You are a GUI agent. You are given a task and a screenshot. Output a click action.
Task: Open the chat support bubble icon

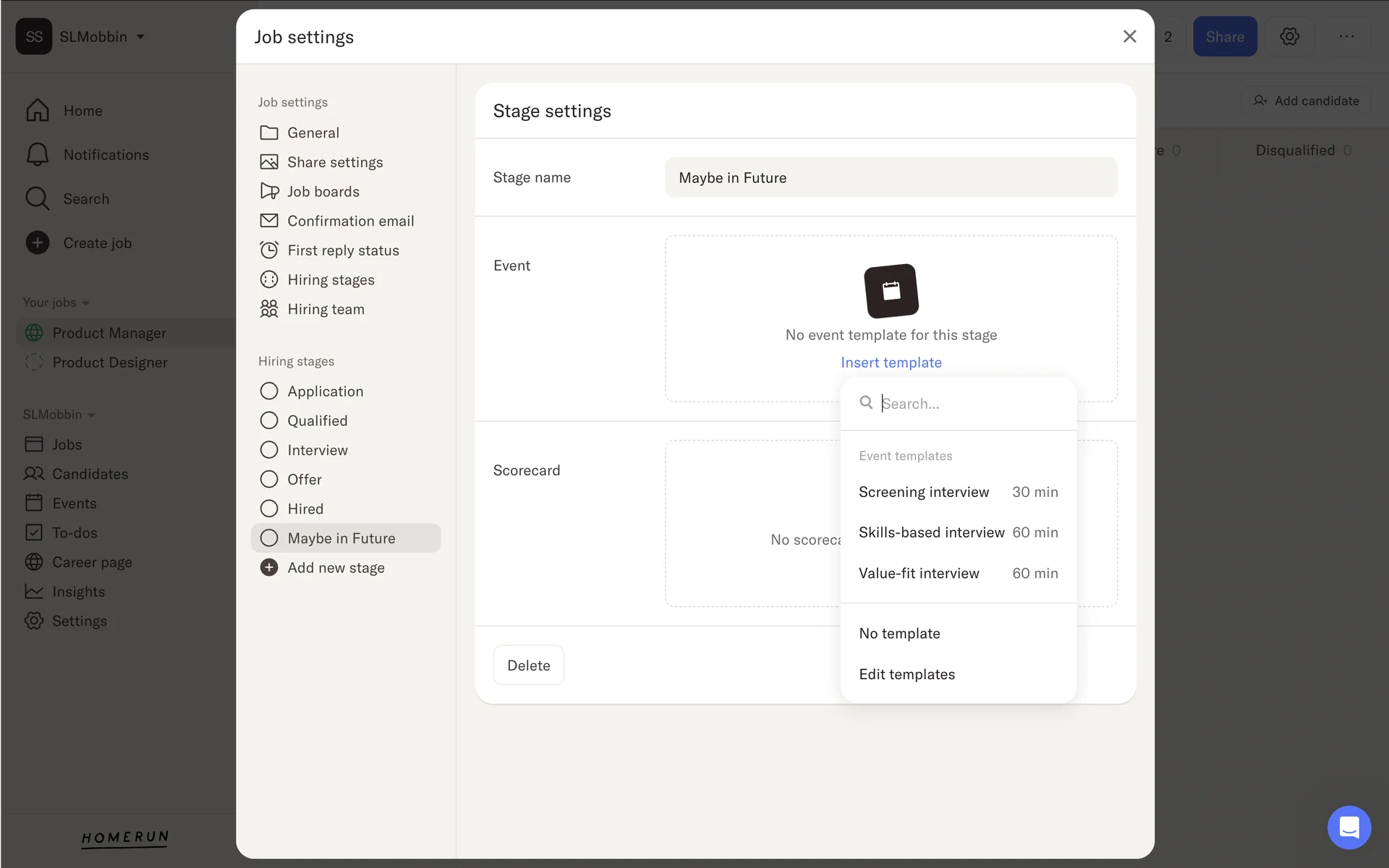[x=1348, y=827]
